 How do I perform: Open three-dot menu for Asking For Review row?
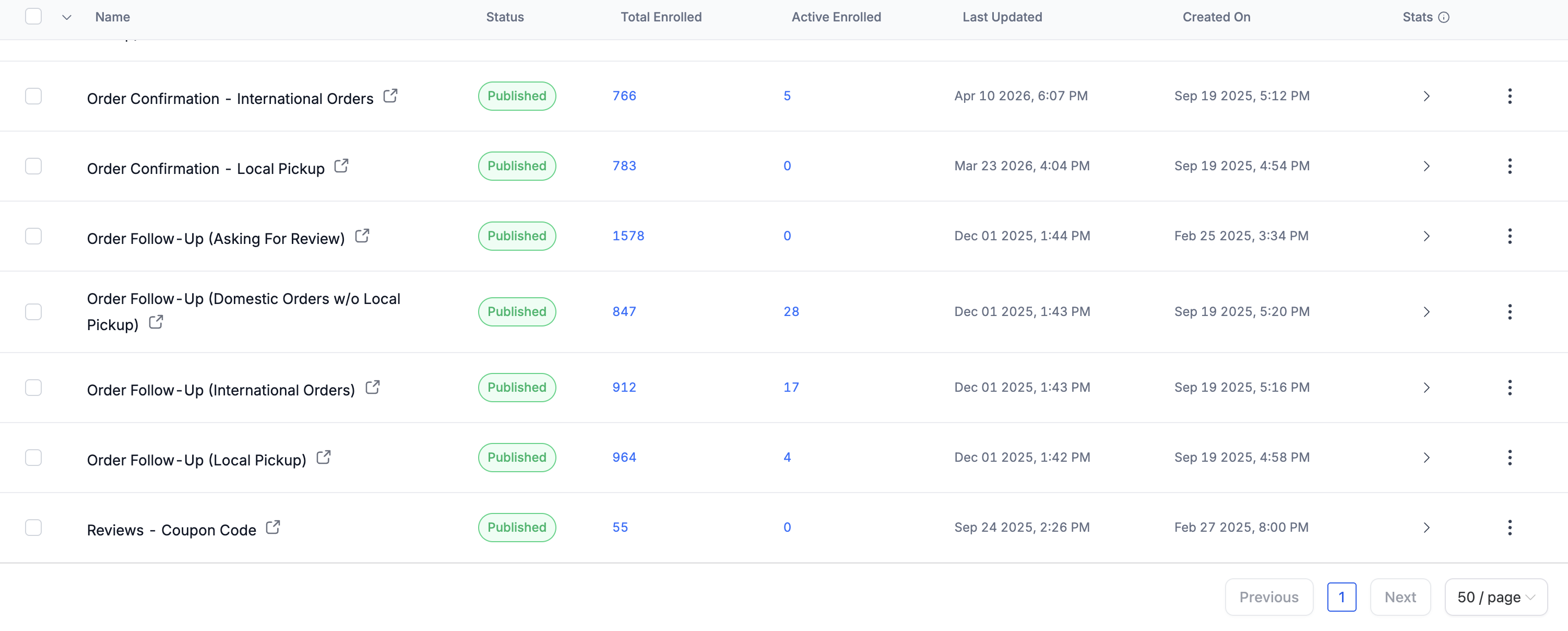point(1510,236)
